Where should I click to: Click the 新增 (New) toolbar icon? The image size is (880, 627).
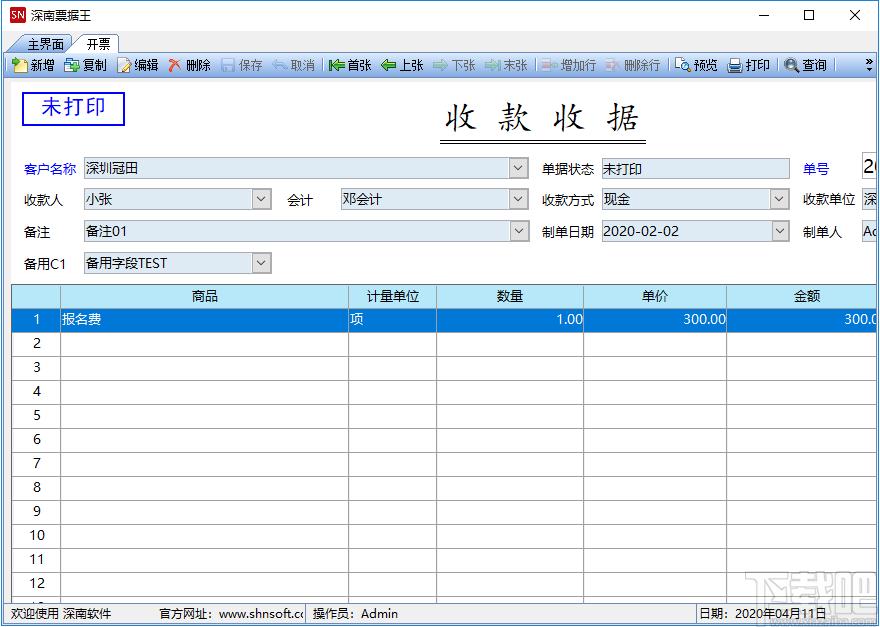point(33,65)
